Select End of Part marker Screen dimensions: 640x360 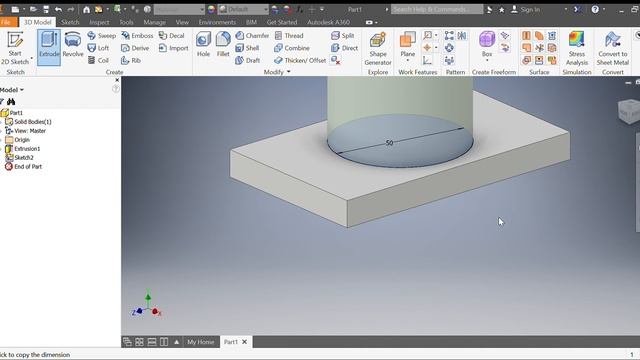[24, 167]
